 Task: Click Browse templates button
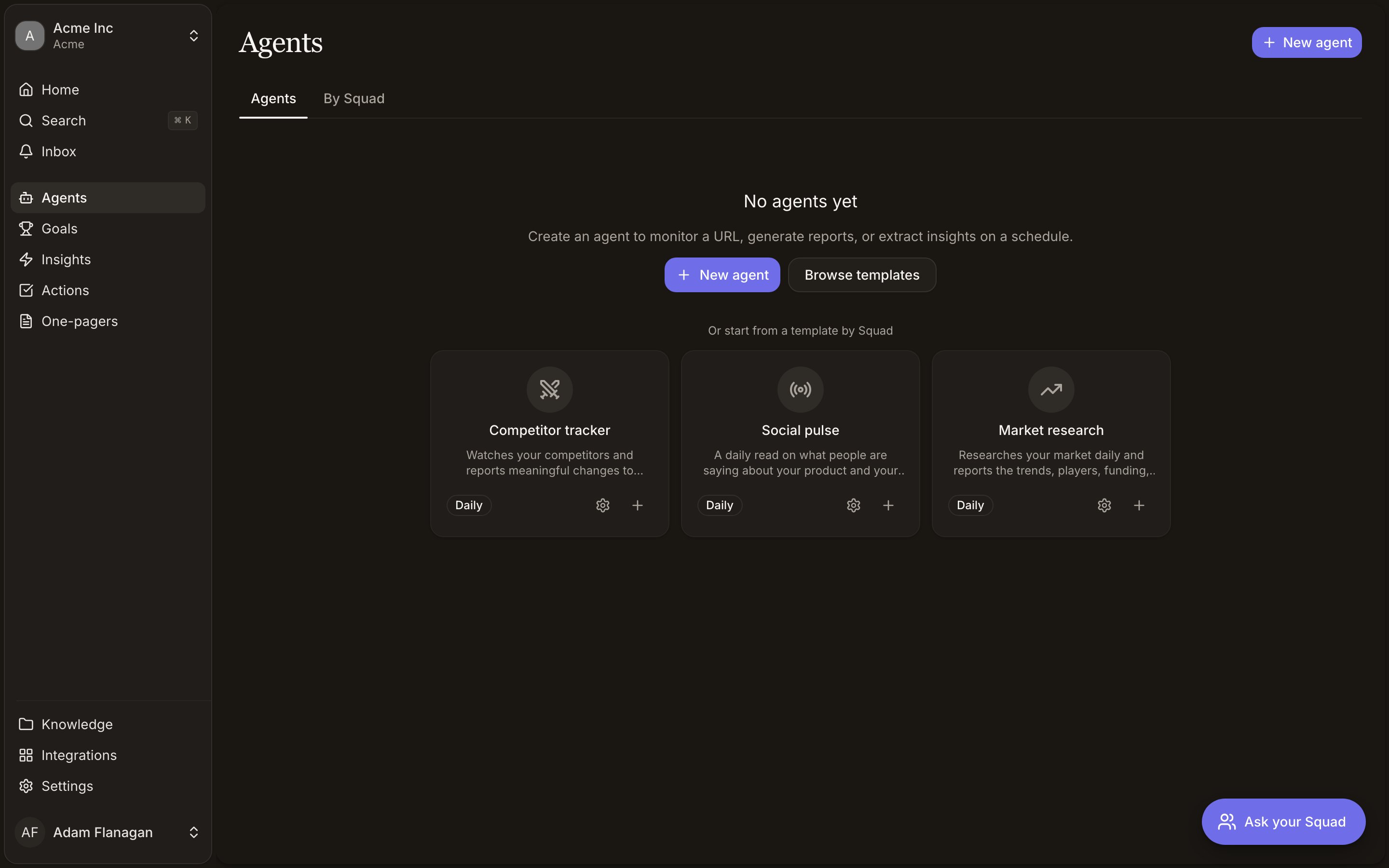(x=861, y=275)
